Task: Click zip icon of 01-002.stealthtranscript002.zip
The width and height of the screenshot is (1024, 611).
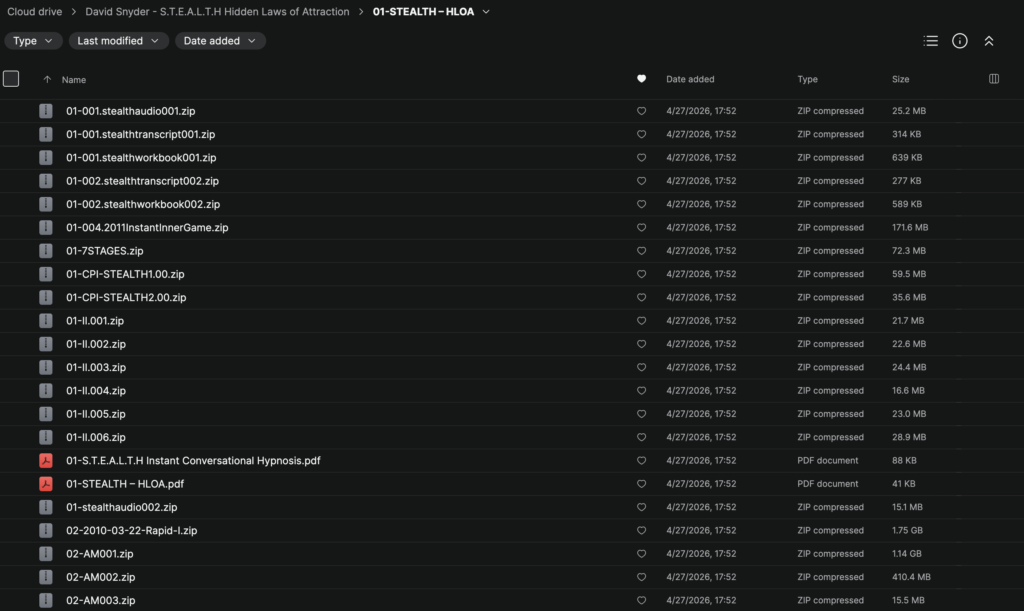Action: point(46,181)
